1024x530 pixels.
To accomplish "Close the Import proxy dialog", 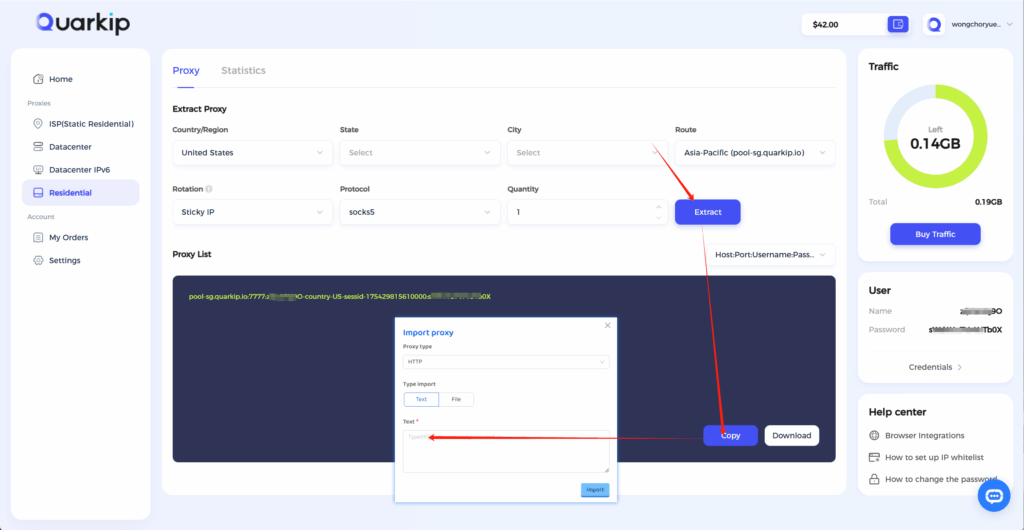I will (607, 325).
